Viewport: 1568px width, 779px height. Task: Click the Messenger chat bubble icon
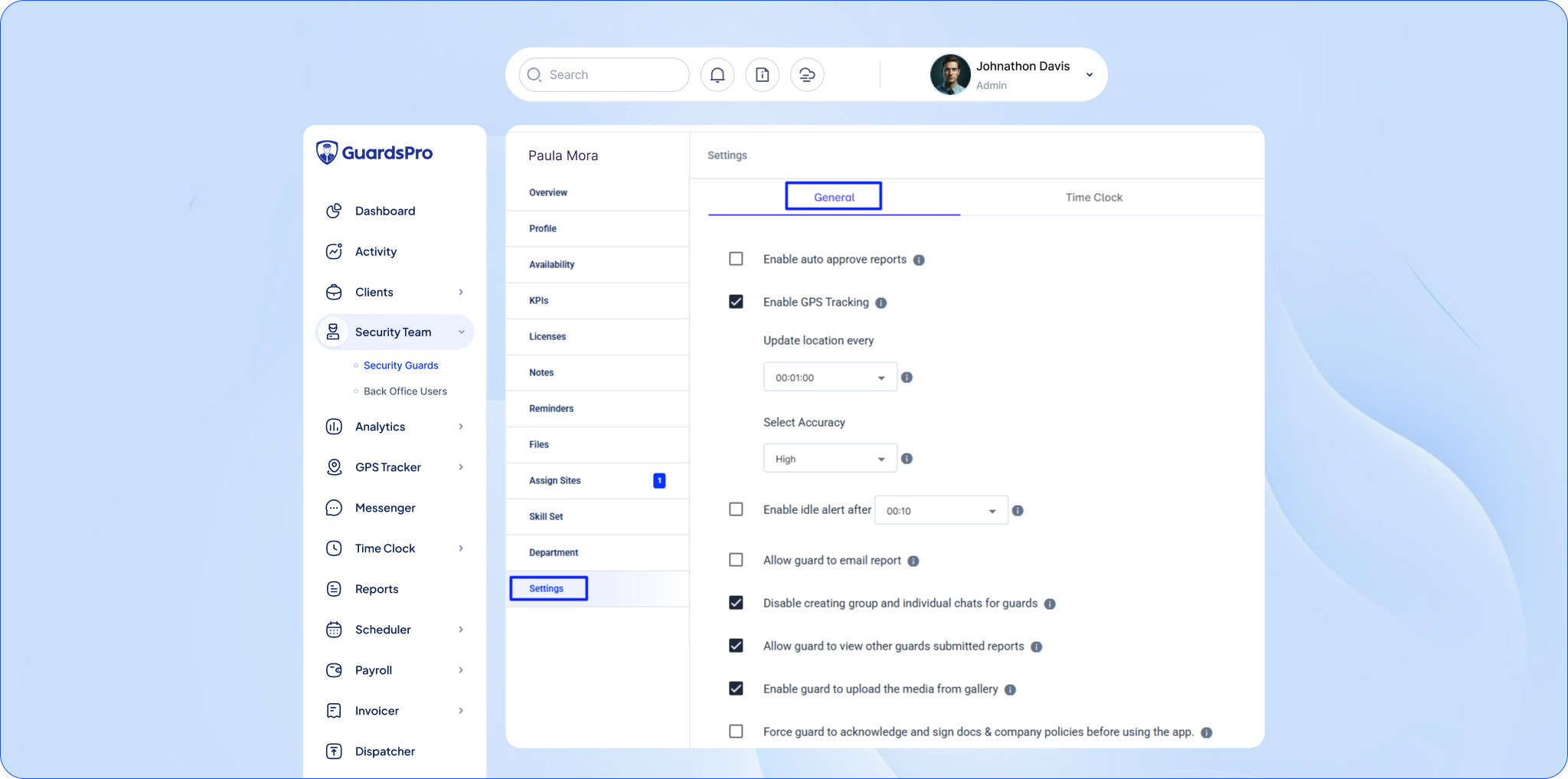[x=334, y=508]
